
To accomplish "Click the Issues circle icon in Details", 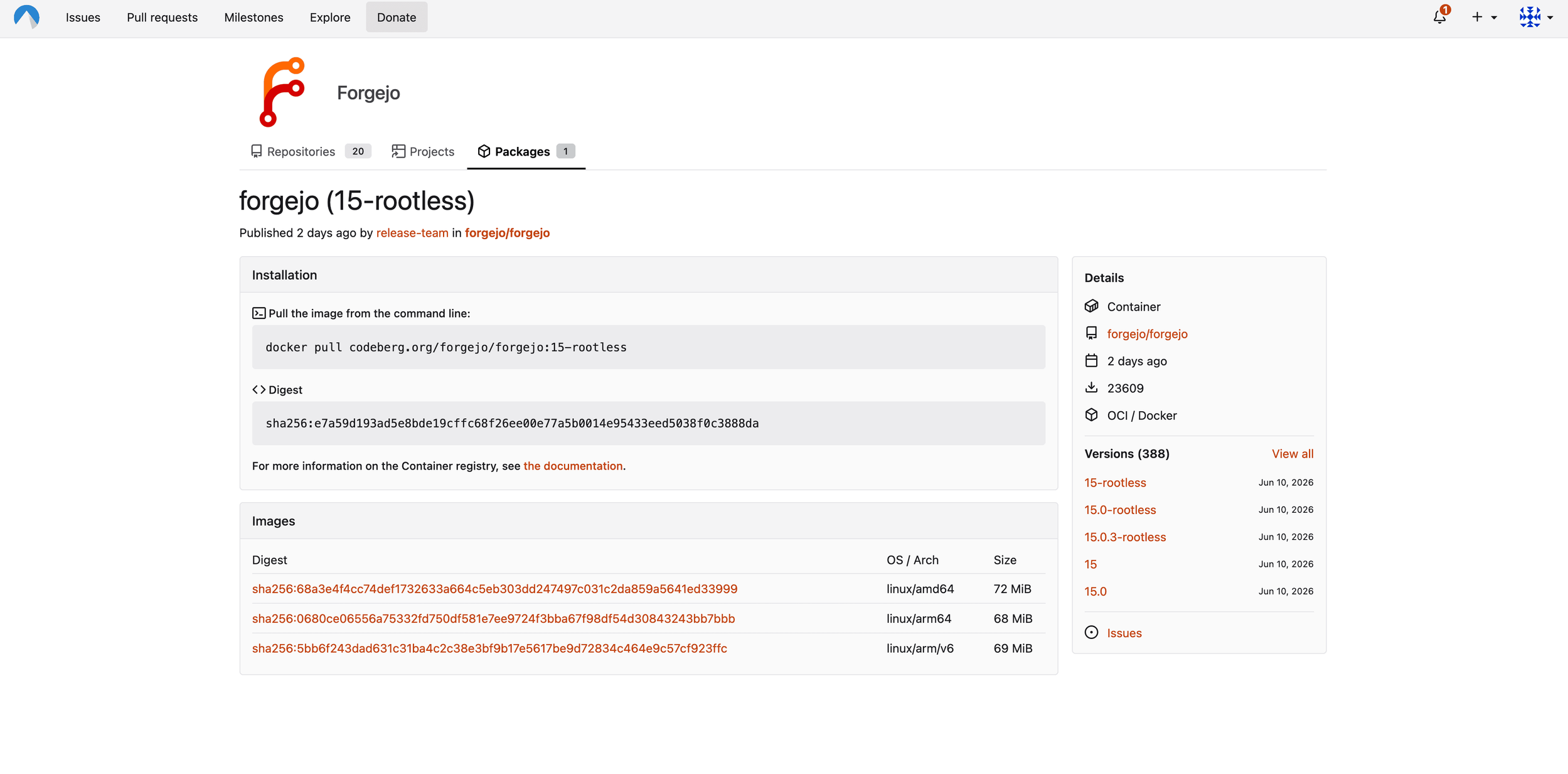I will (x=1091, y=632).
